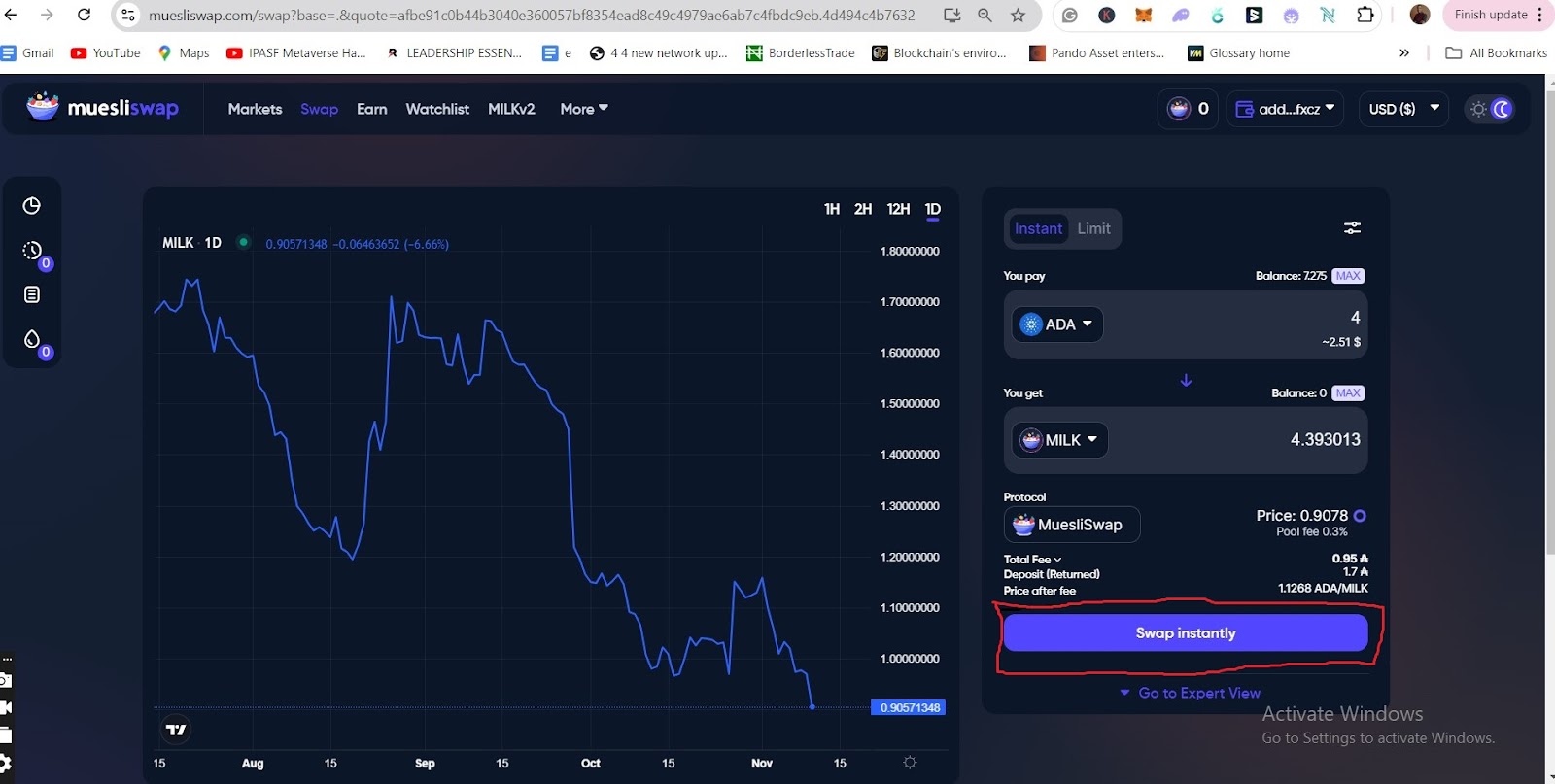Open the Grammarly extension icon

point(1069,15)
